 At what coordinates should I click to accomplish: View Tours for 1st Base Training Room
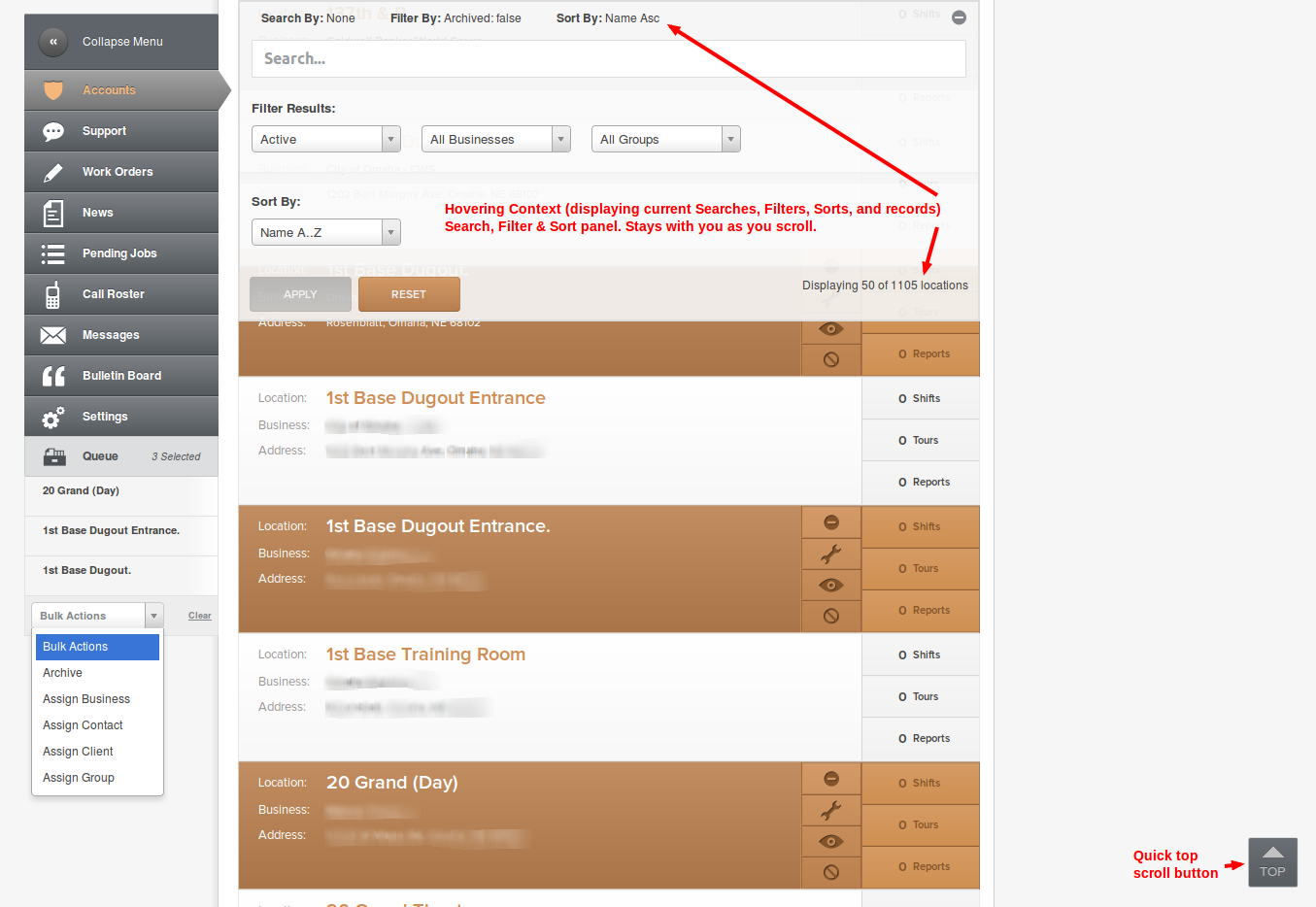coord(921,696)
